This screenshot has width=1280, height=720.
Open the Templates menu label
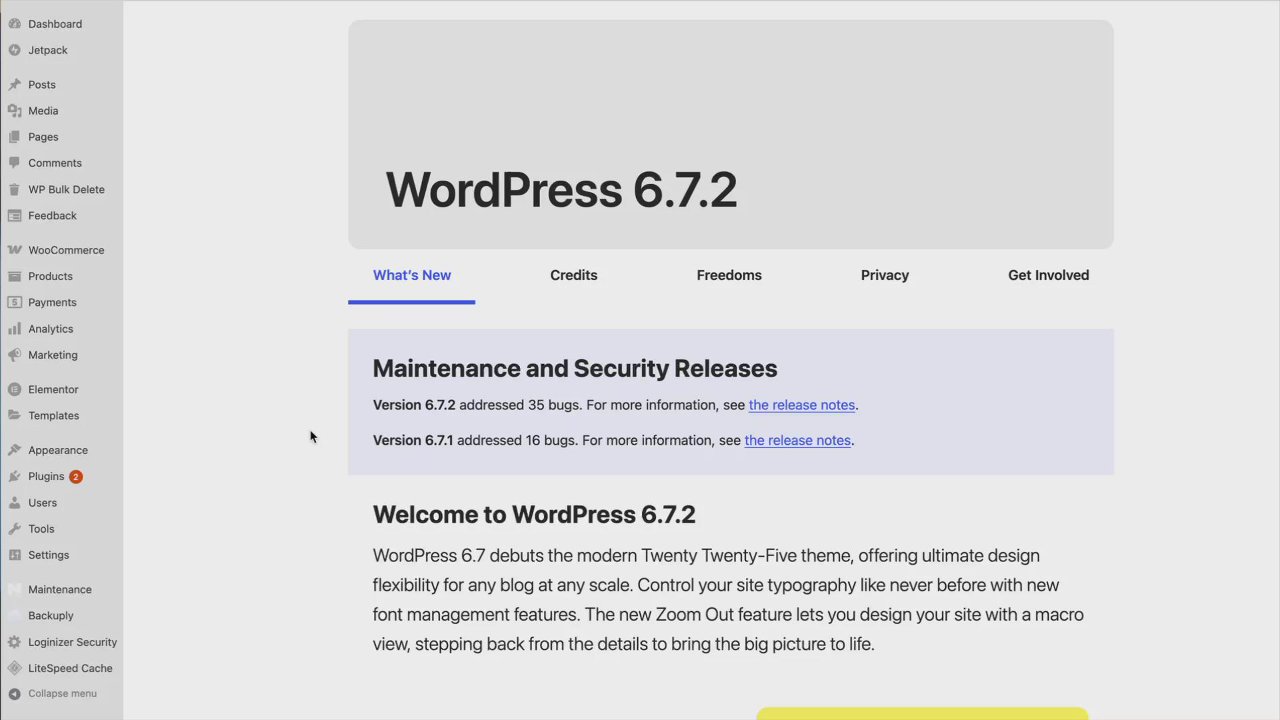point(54,415)
